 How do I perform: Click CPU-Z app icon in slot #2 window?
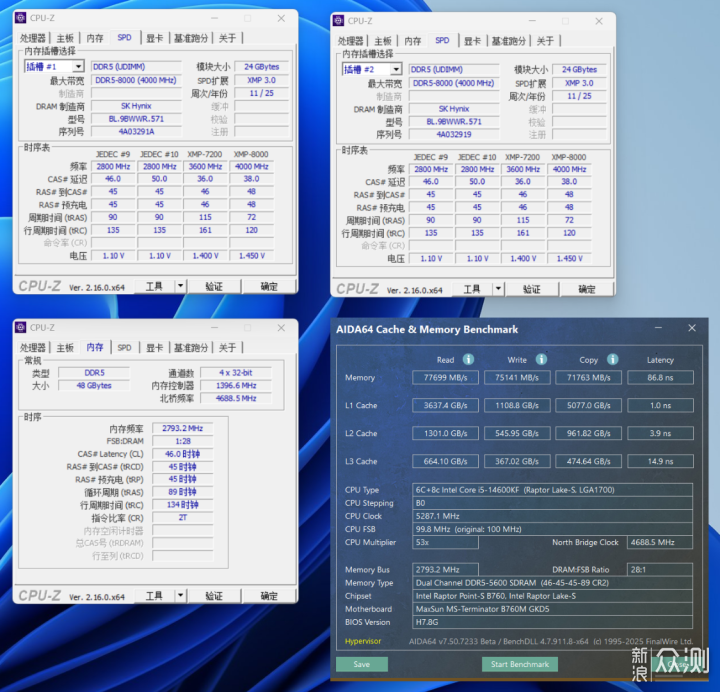(338, 21)
